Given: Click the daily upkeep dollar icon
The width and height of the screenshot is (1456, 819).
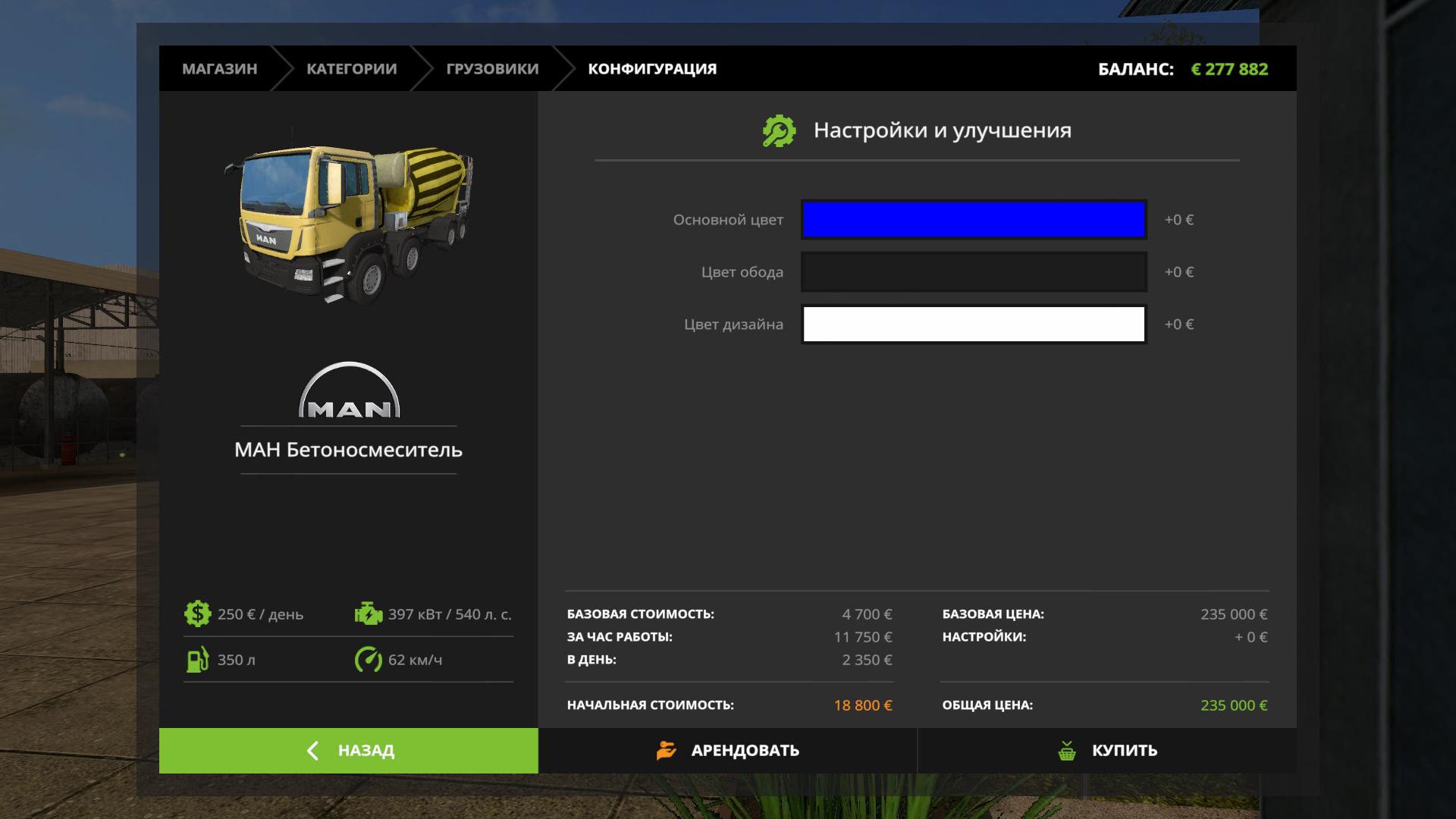Looking at the screenshot, I should [197, 613].
